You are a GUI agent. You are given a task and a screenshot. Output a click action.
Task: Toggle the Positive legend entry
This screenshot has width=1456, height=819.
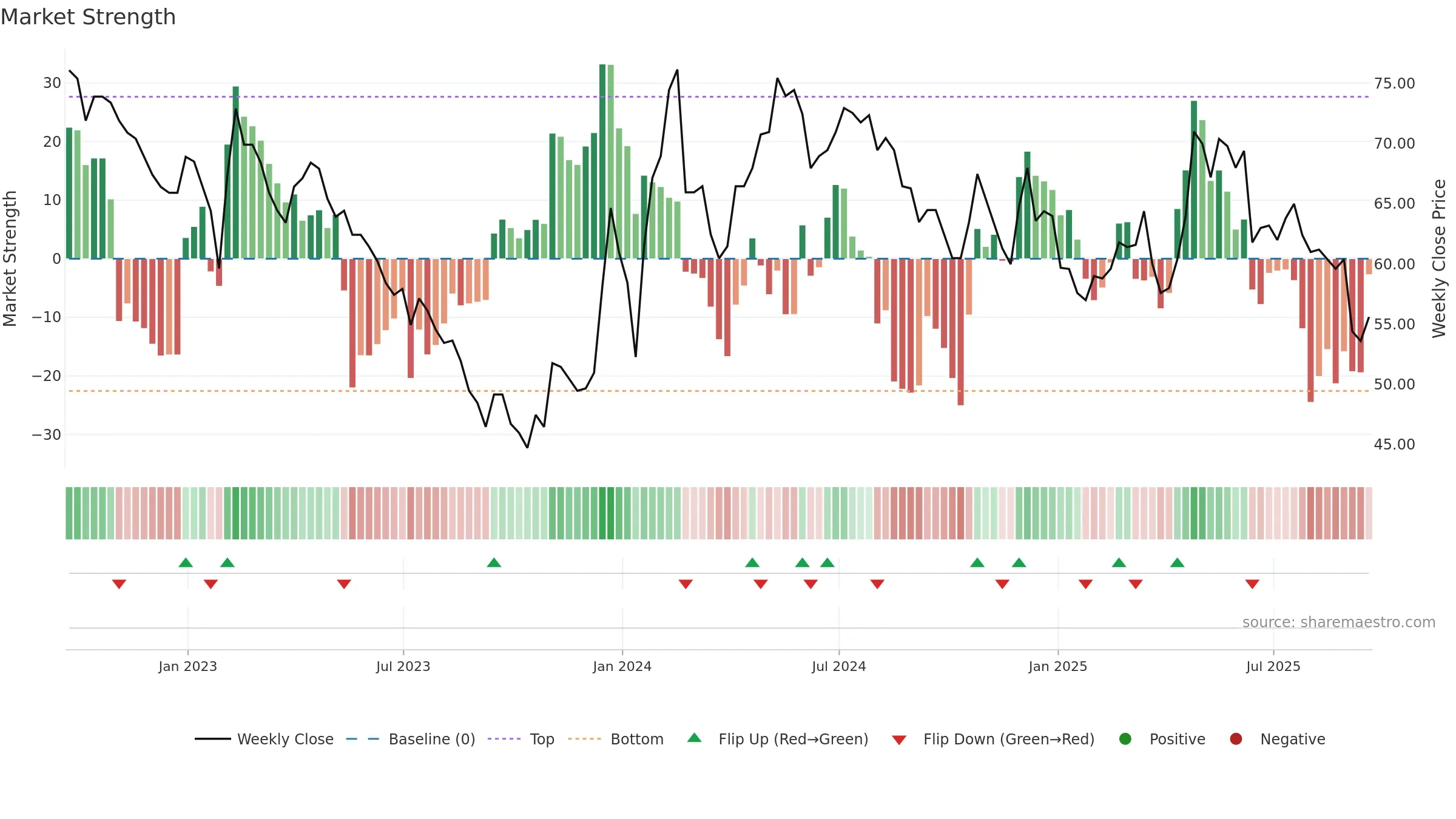pyautogui.click(x=1162, y=739)
